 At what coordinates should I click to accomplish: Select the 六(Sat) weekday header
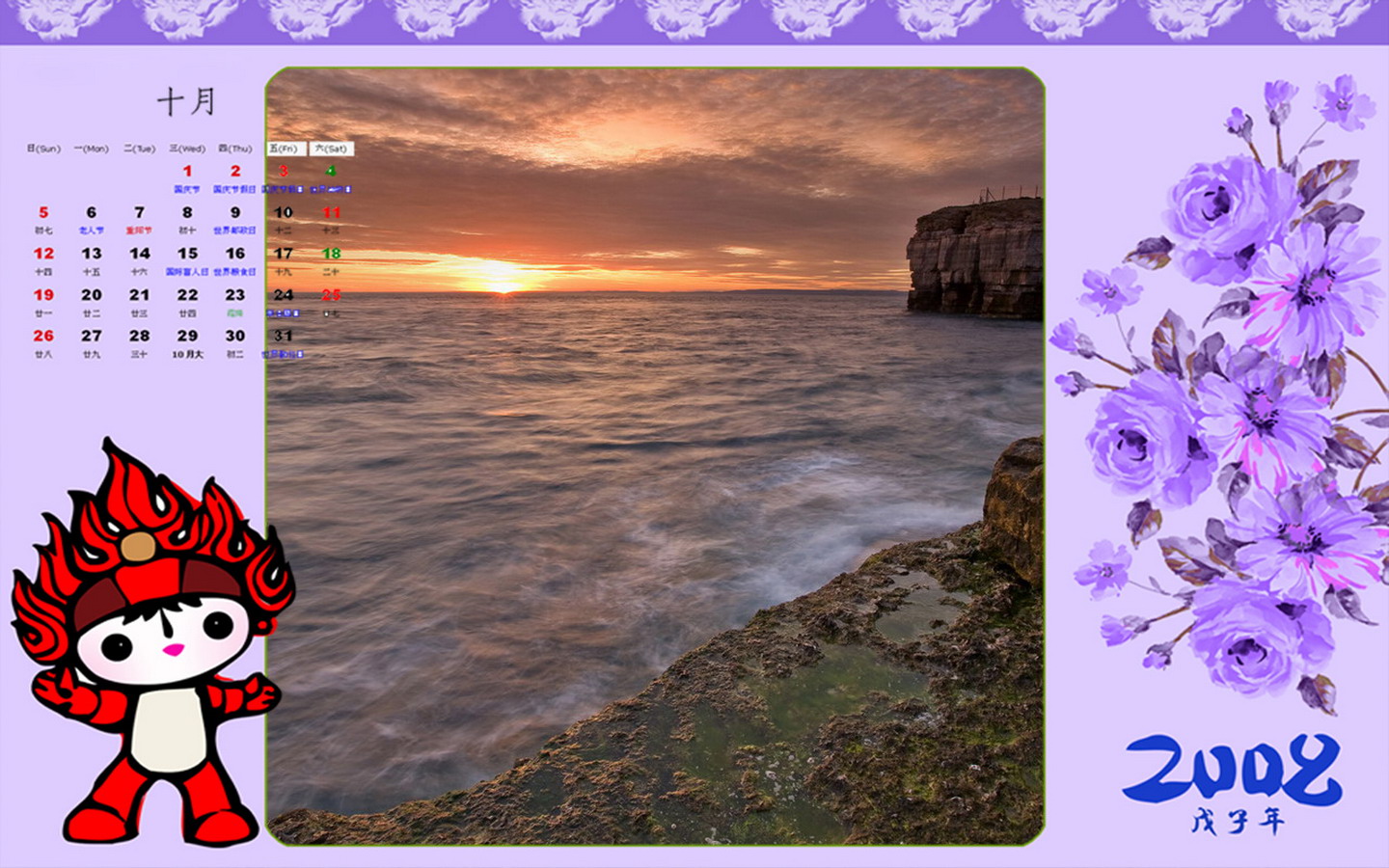click(x=331, y=149)
